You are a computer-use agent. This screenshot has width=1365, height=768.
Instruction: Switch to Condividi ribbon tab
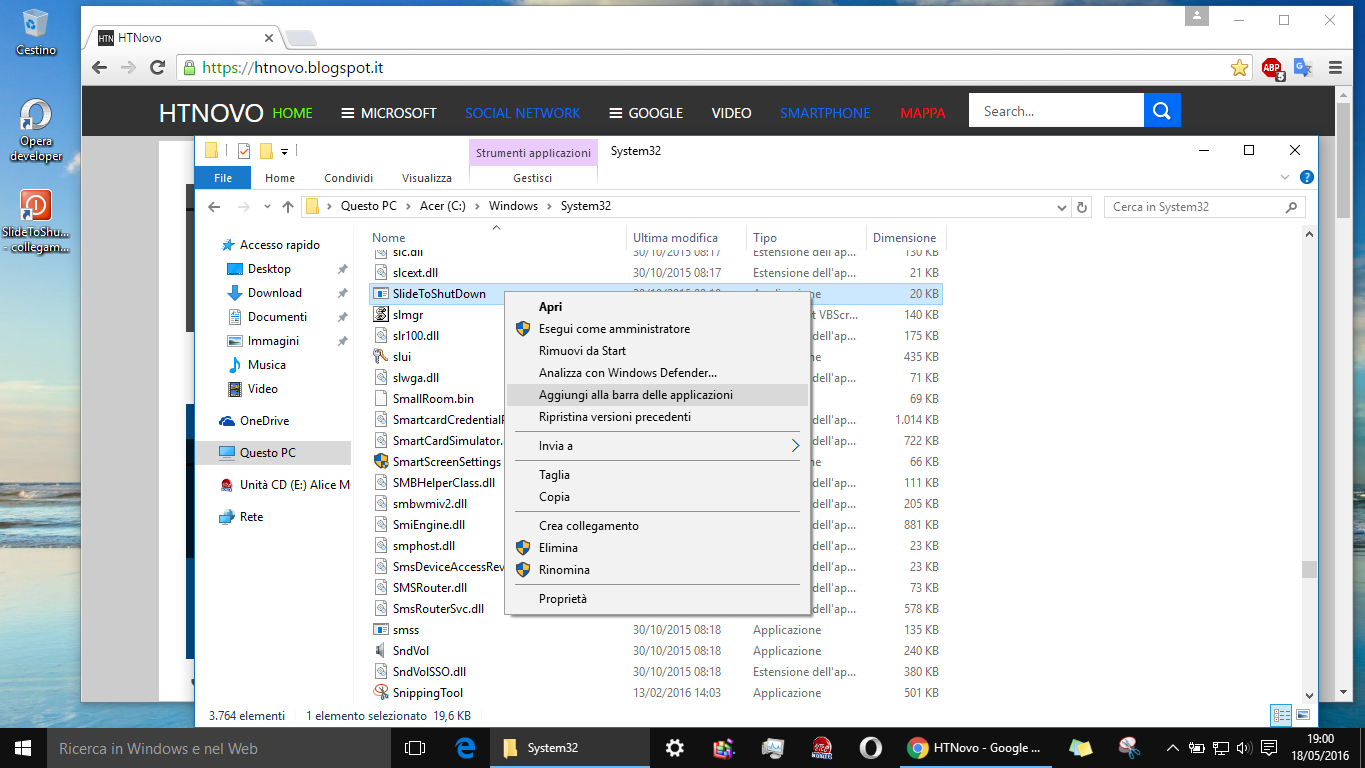[x=348, y=178]
